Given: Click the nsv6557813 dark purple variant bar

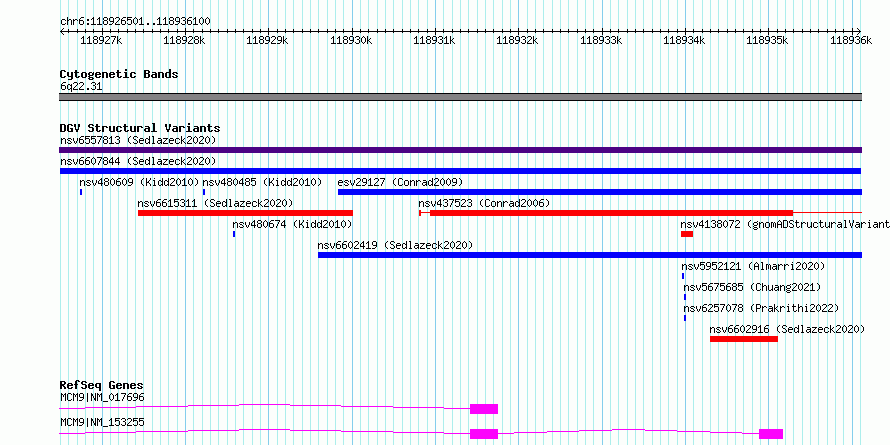Looking at the screenshot, I should pyautogui.click(x=460, y=150).
